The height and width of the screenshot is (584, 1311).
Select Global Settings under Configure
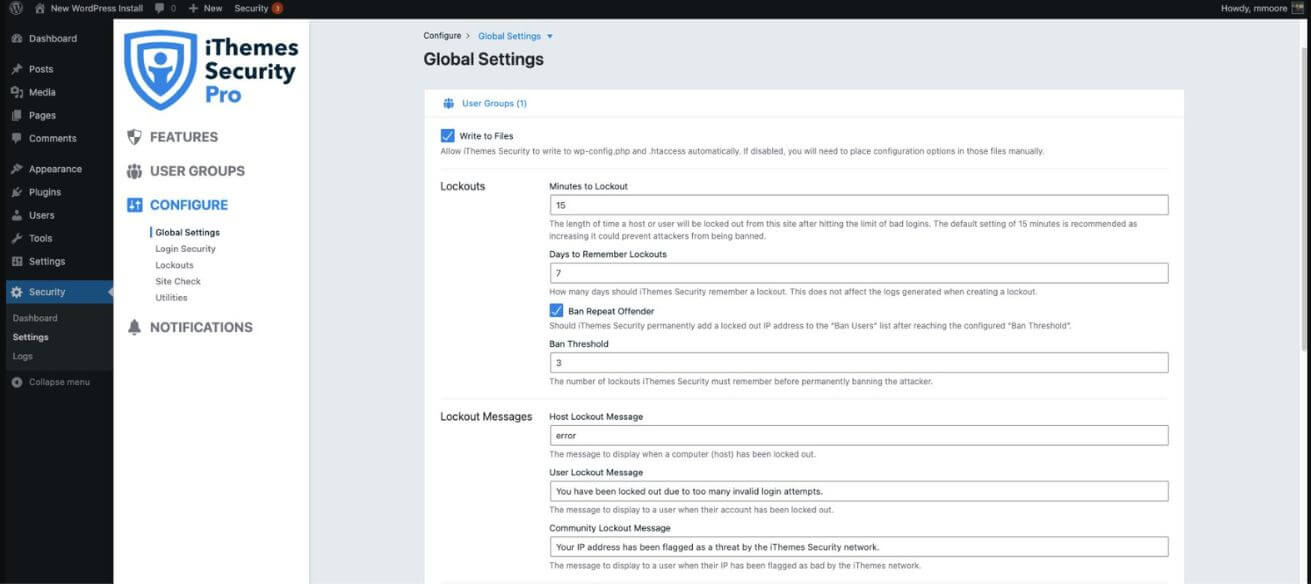click(x=187, y=233)
